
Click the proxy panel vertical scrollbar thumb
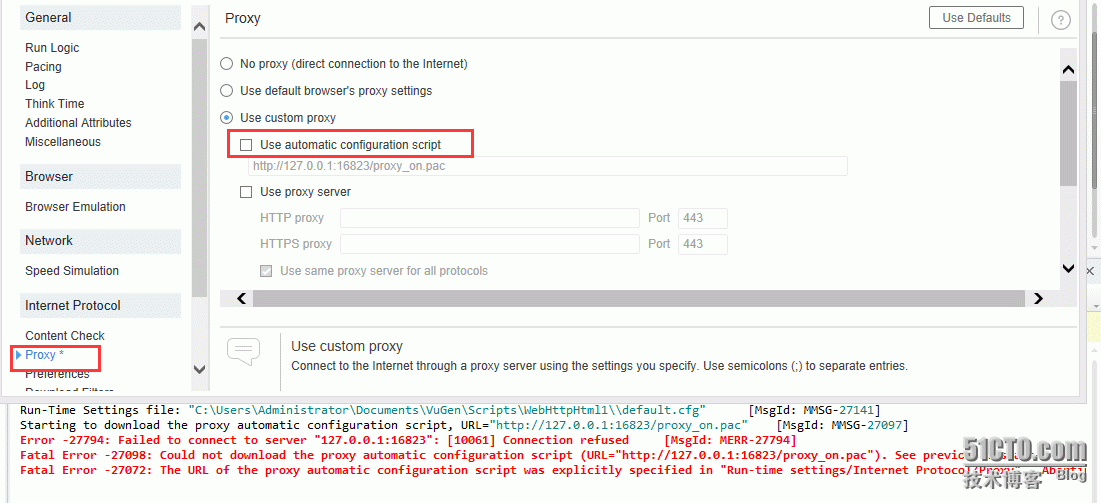click(1068, 133)
